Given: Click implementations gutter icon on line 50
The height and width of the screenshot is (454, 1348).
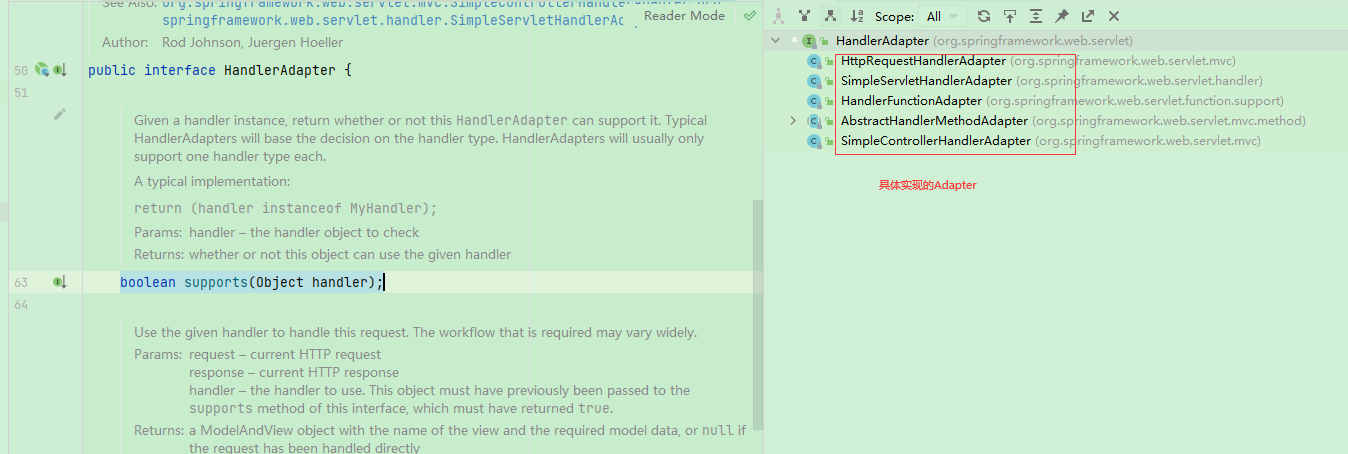Looking at the screenshot, I should [x=60, y=70].
